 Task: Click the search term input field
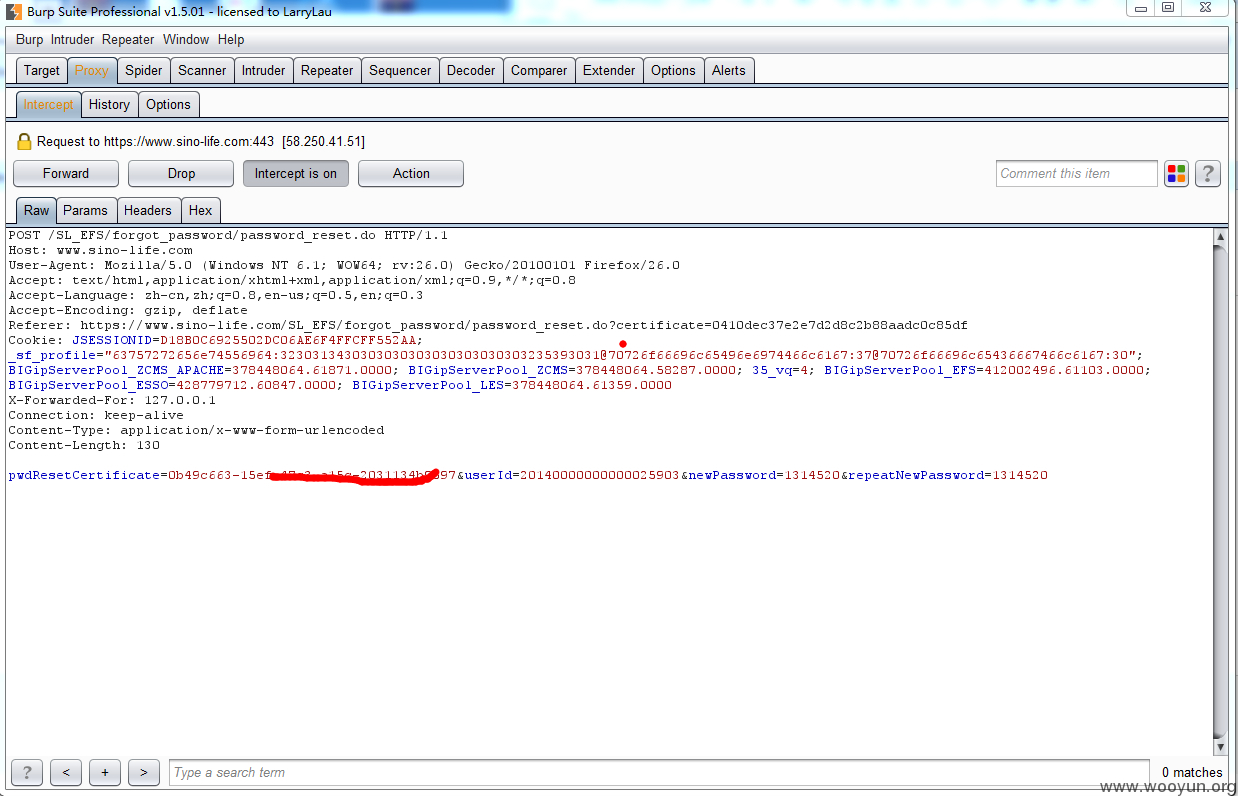[658, 772]
